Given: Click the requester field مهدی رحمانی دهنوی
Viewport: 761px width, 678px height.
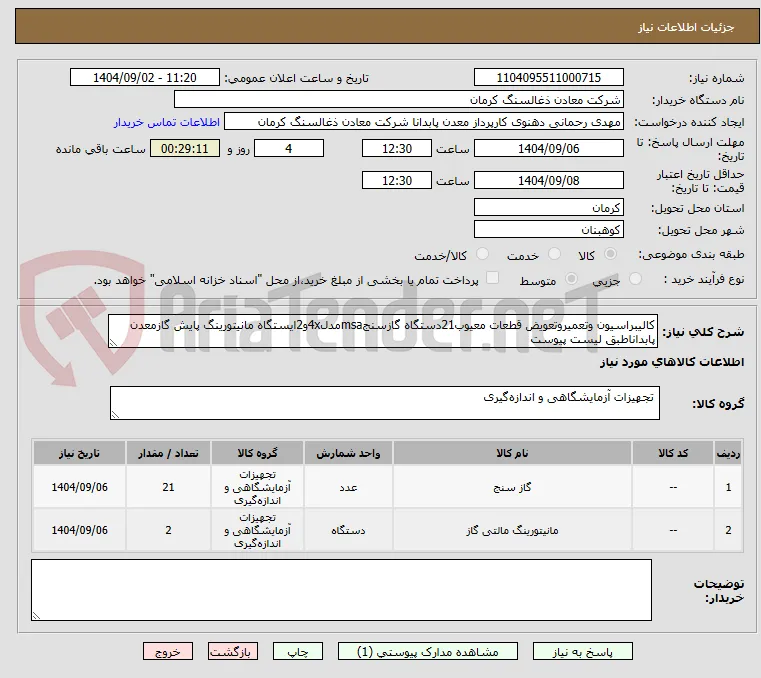Looking at the screenshot, I should coord(424,122).
